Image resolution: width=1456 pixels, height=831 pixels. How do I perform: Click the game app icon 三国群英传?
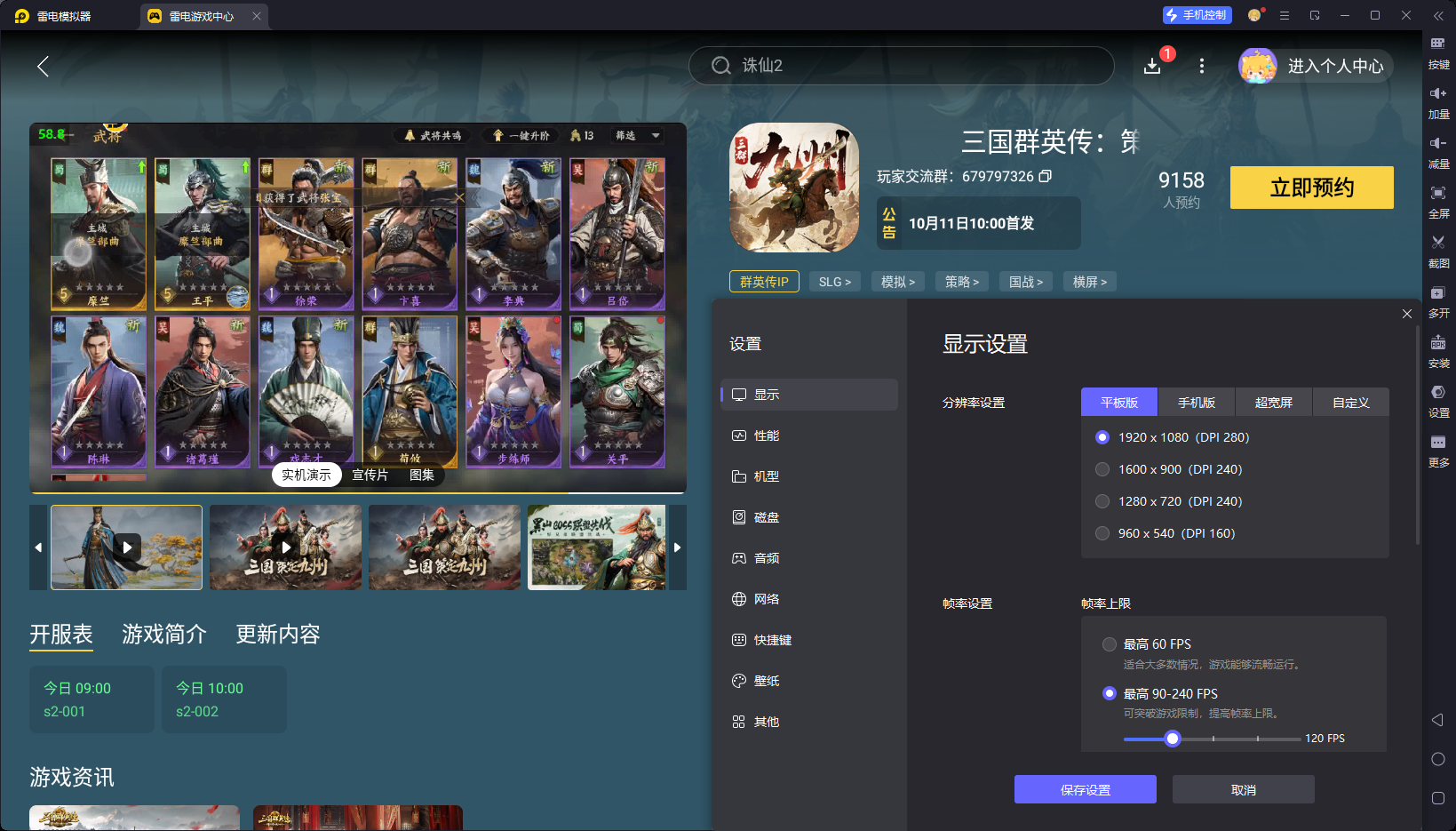coord(794,188)
